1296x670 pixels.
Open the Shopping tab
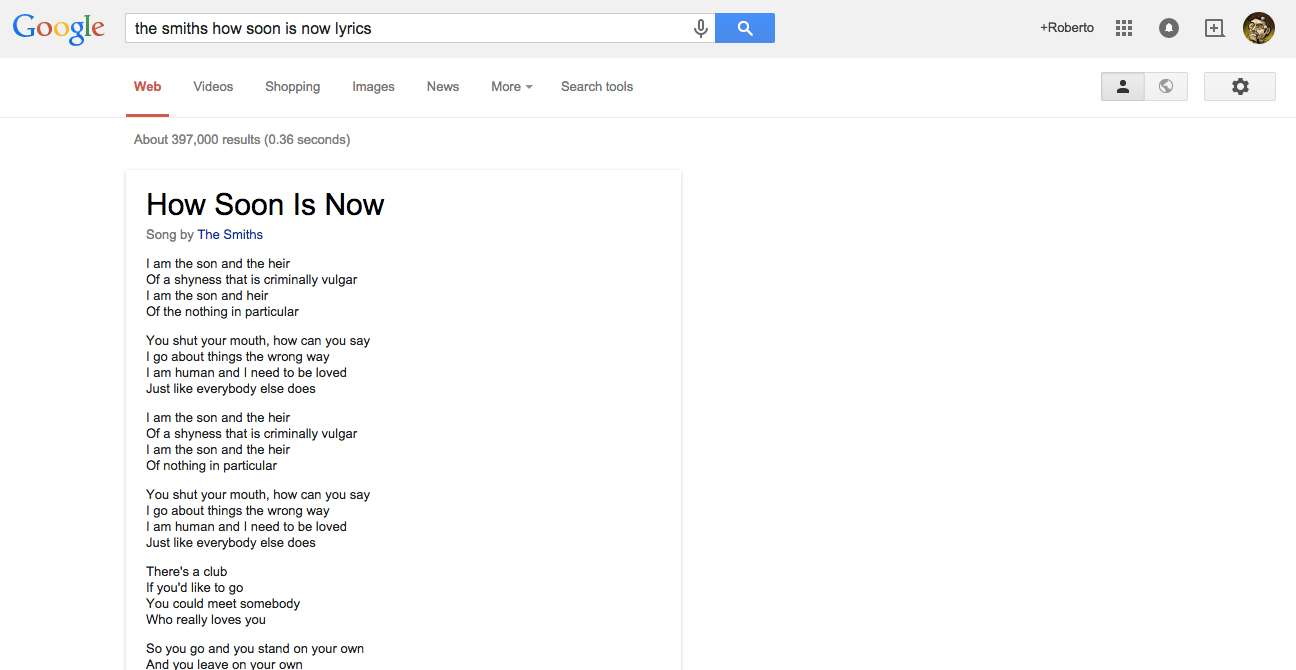point(292,87)
